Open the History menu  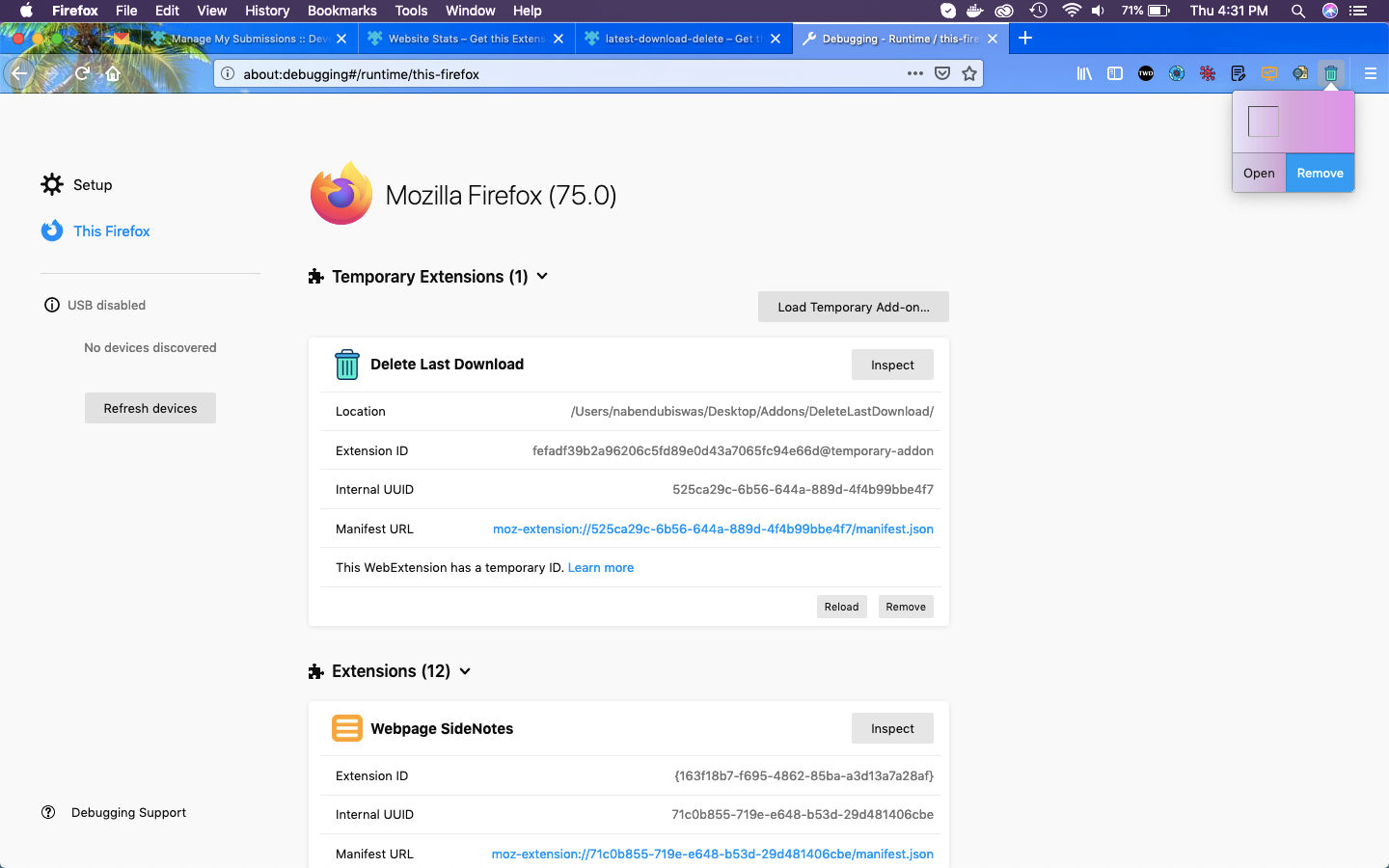(267, 11)
